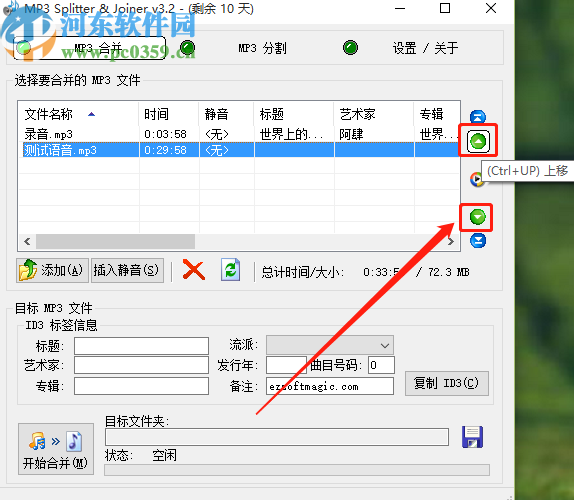The height and width of the screenshot is (500, 574).
Task: Click the 备注 field with ezsoftmagic.com
Action: 330,386
